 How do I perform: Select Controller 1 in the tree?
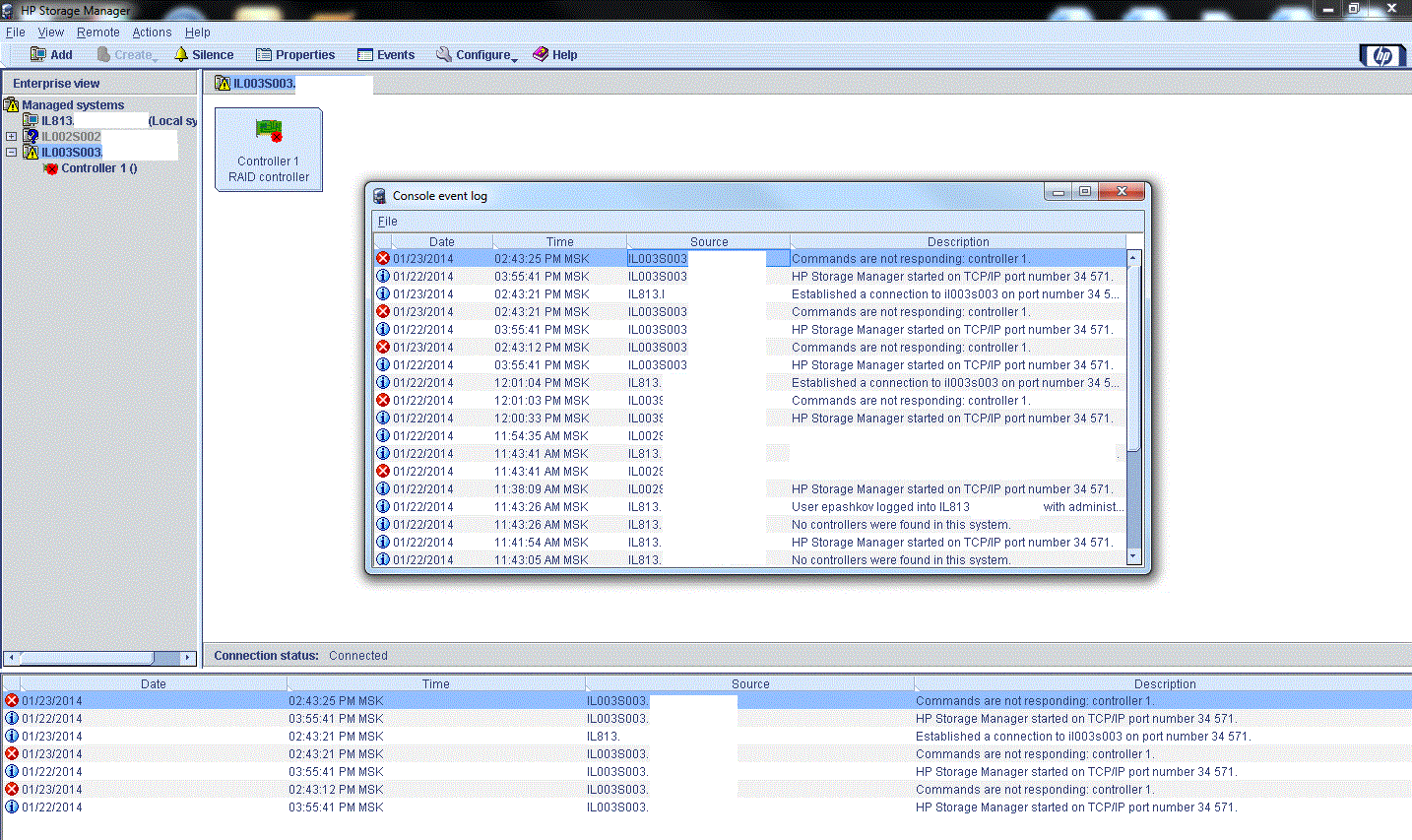(98, 168)
